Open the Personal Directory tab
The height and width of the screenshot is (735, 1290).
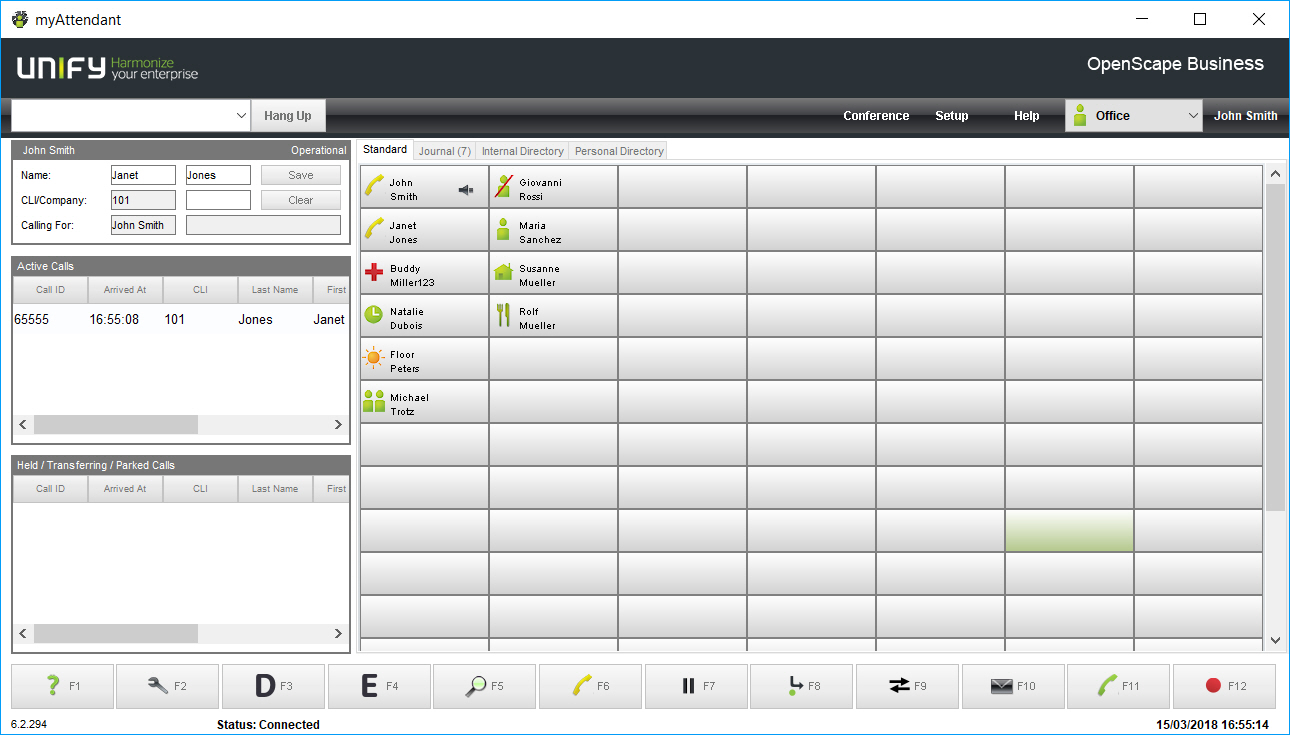[619, 151]
